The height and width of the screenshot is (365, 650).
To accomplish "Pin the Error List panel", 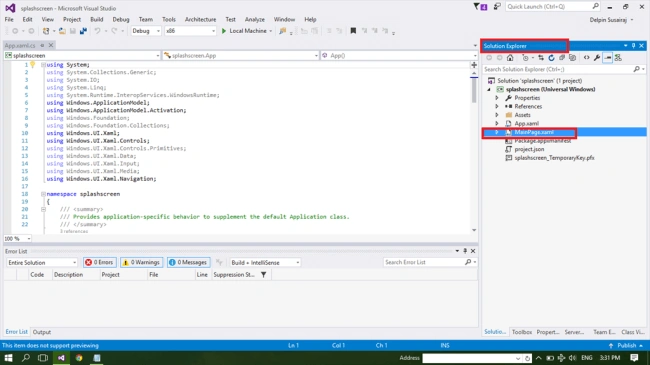I will pos(465,251).
